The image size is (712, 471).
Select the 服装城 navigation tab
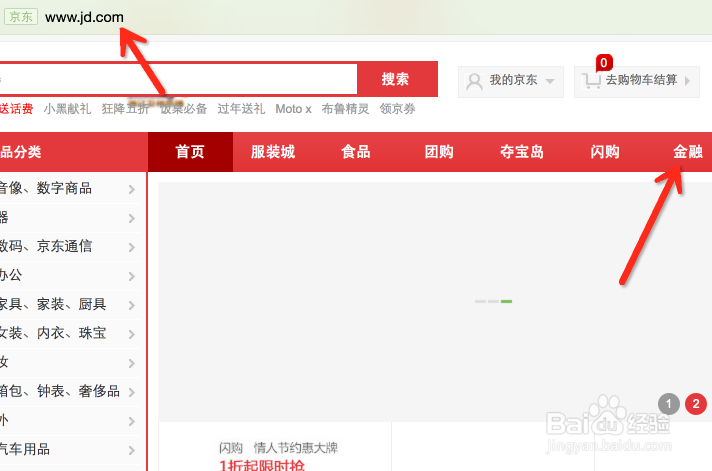coord(273,152)
